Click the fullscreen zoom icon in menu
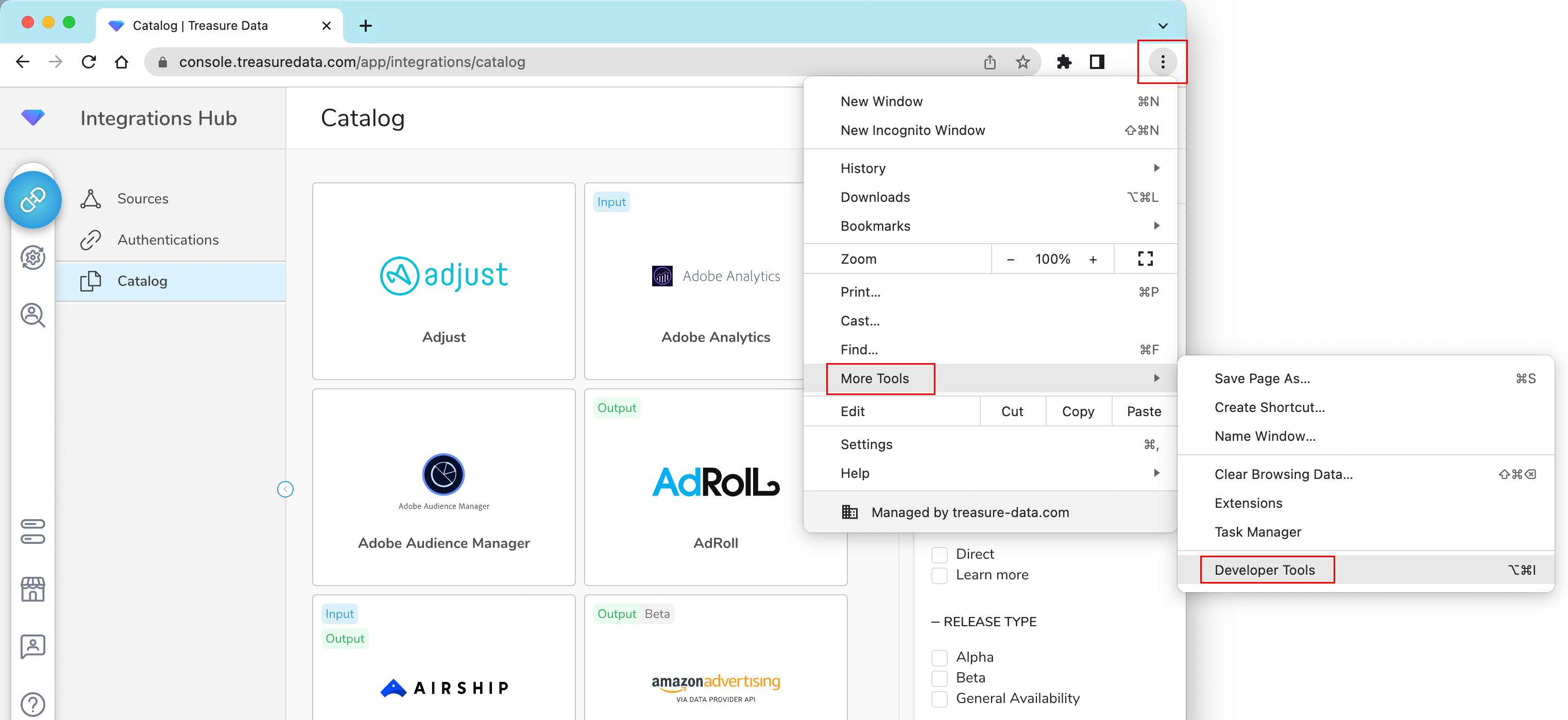Screen dimensions: 1568x720 point(1145,259)
